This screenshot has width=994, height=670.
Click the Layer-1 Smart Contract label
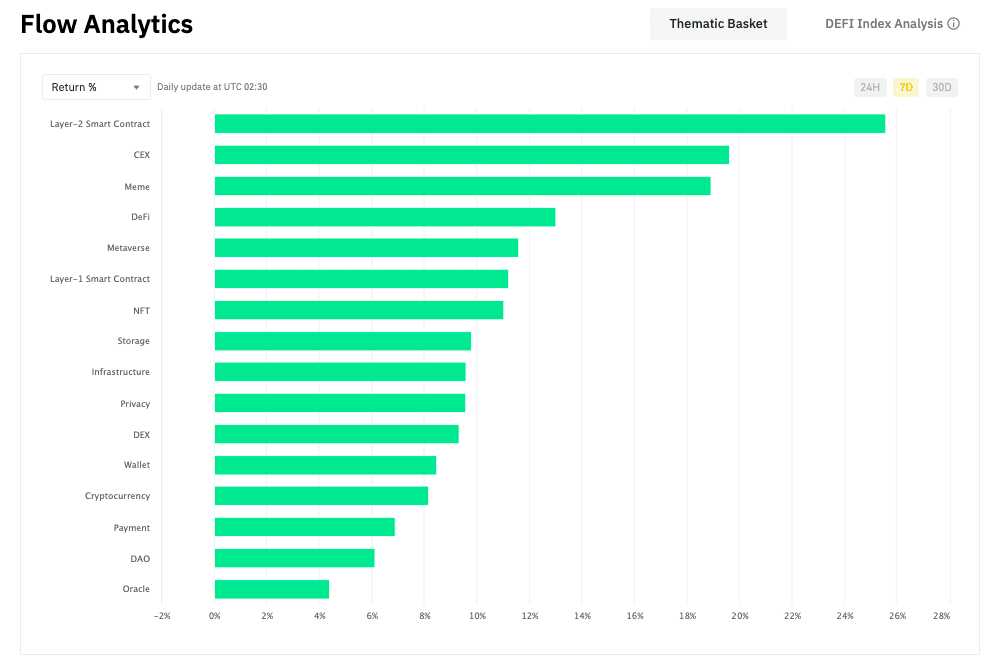point(100,279)
